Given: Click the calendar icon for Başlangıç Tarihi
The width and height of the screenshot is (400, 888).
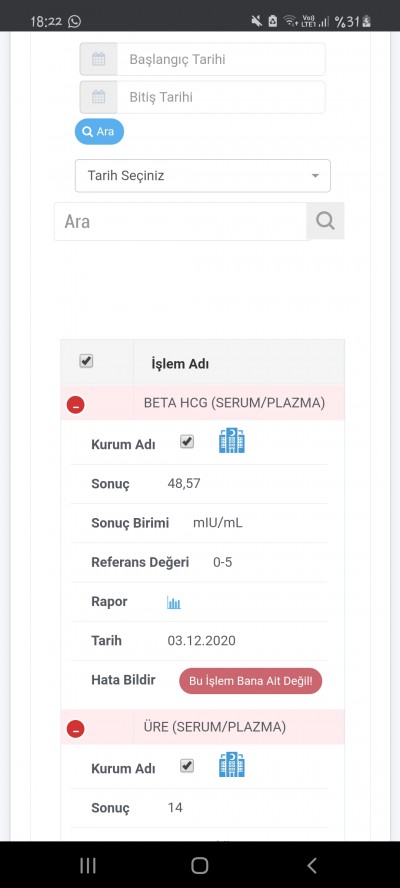Looking at the screenshot, I should pyautogui.click(x=99, y=59).
